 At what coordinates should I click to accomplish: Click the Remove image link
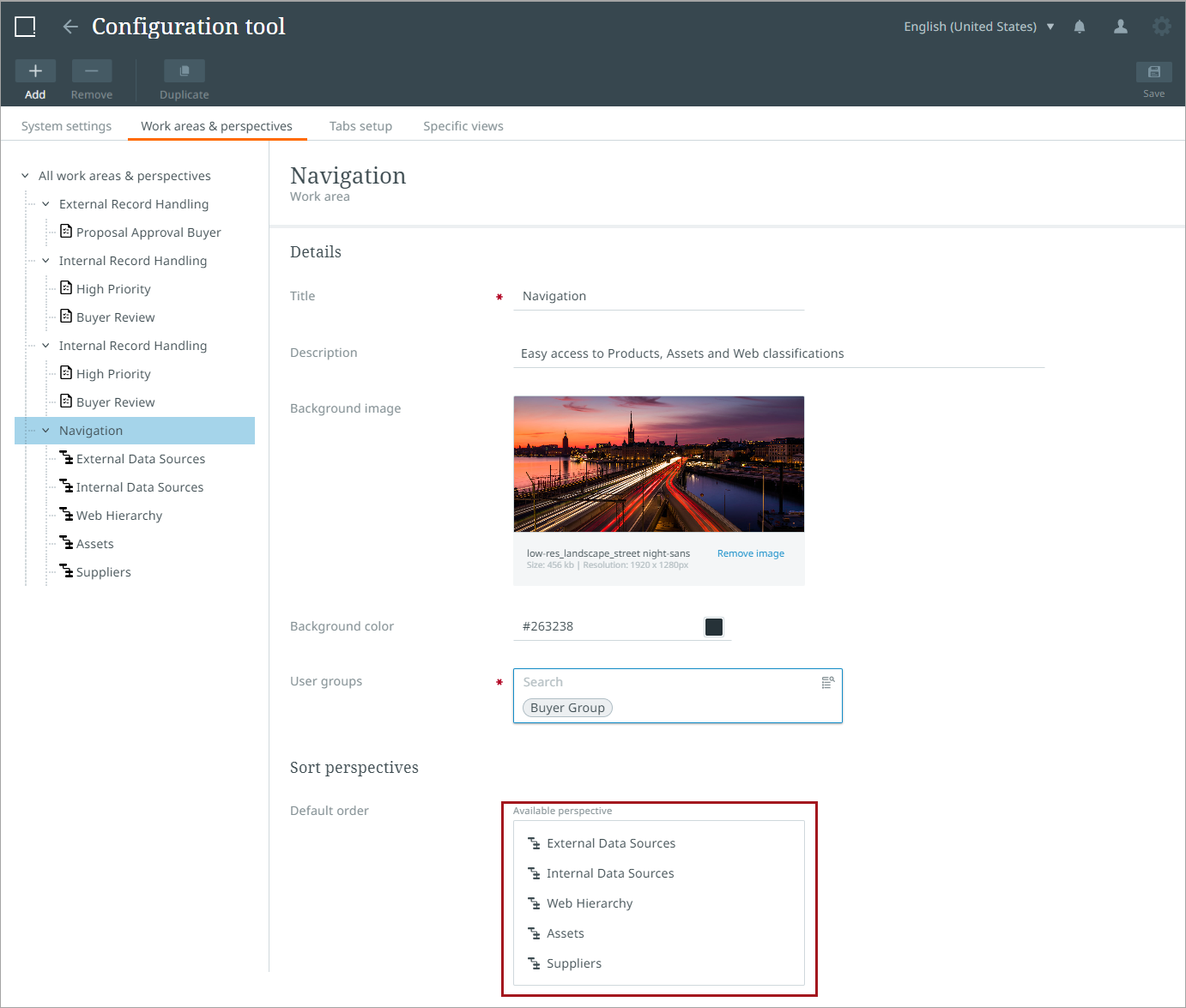coord(750,553)
